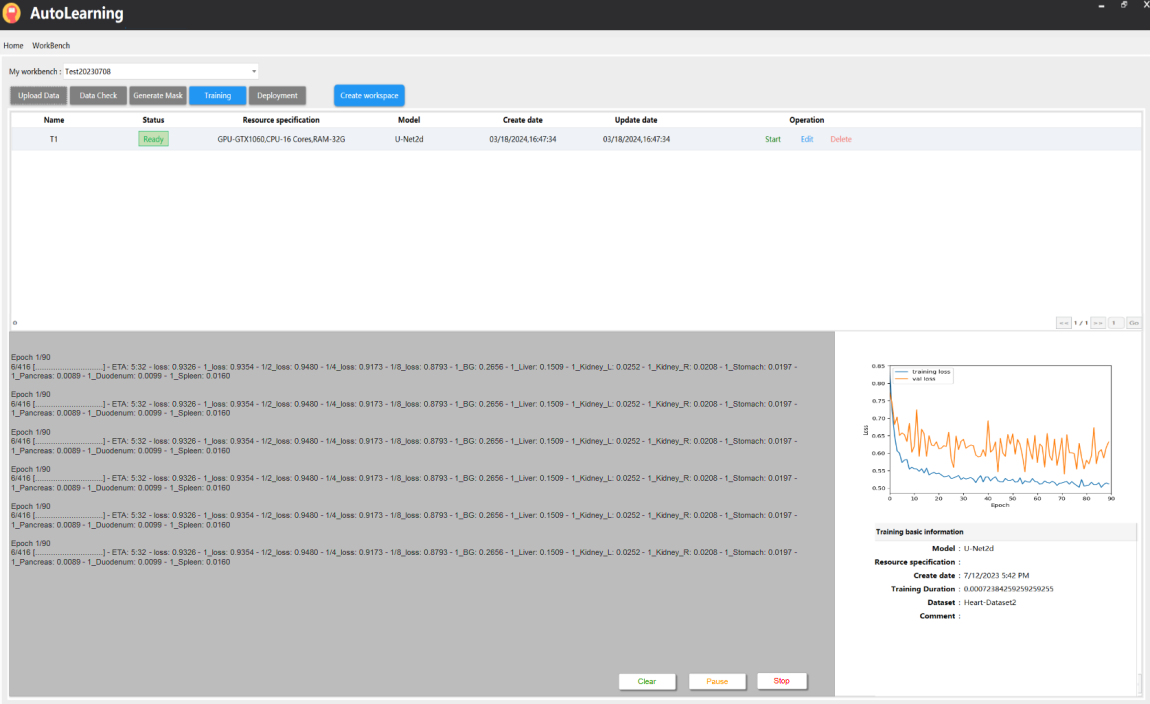Click the Ready status badge
This screenshot has height=704, width=1150.
[153, 139]
